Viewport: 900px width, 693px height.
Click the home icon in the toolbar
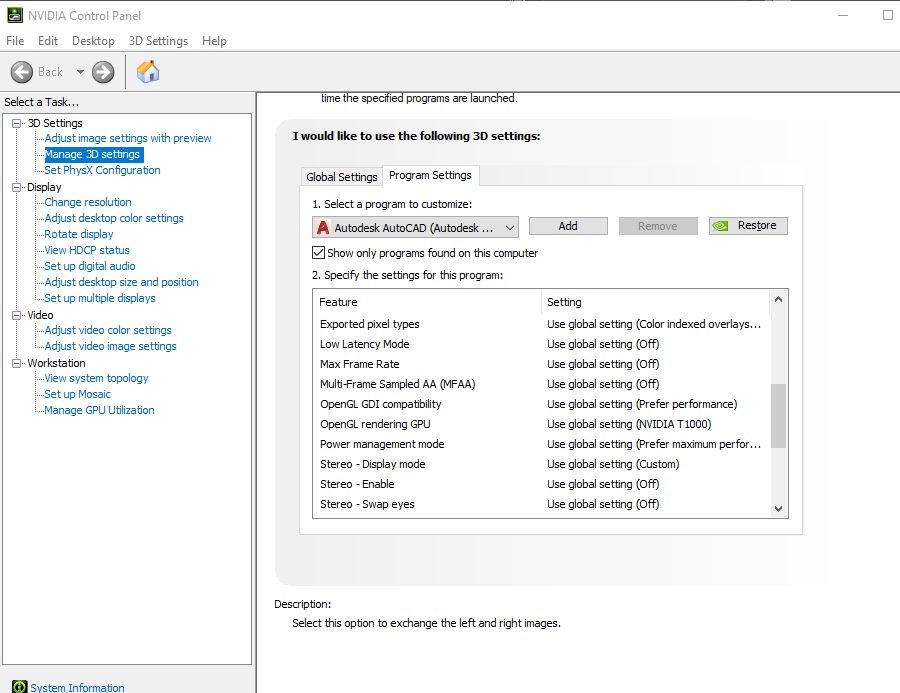(x=146, y=71)
